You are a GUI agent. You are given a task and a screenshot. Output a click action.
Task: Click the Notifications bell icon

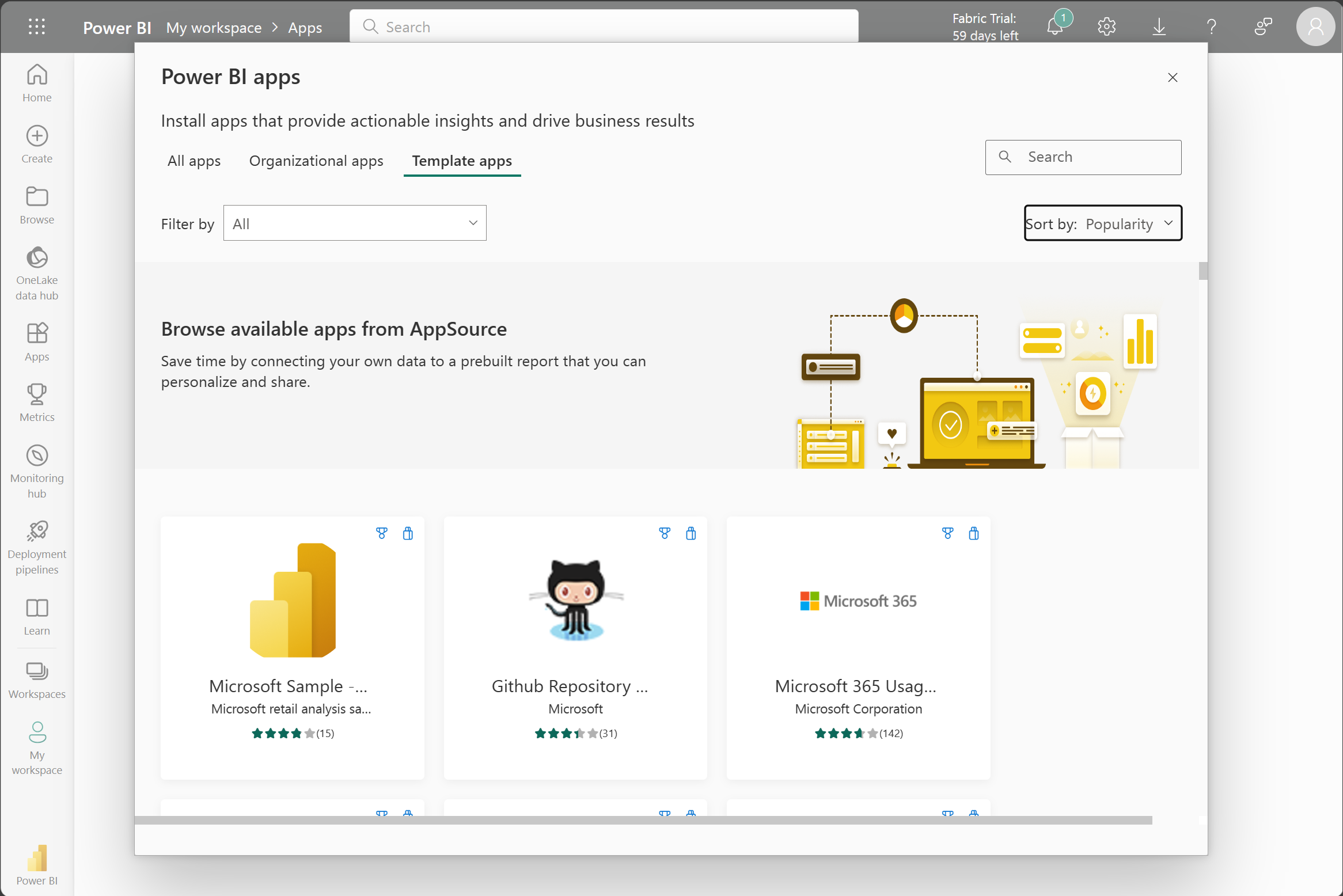click(1056, 27)
